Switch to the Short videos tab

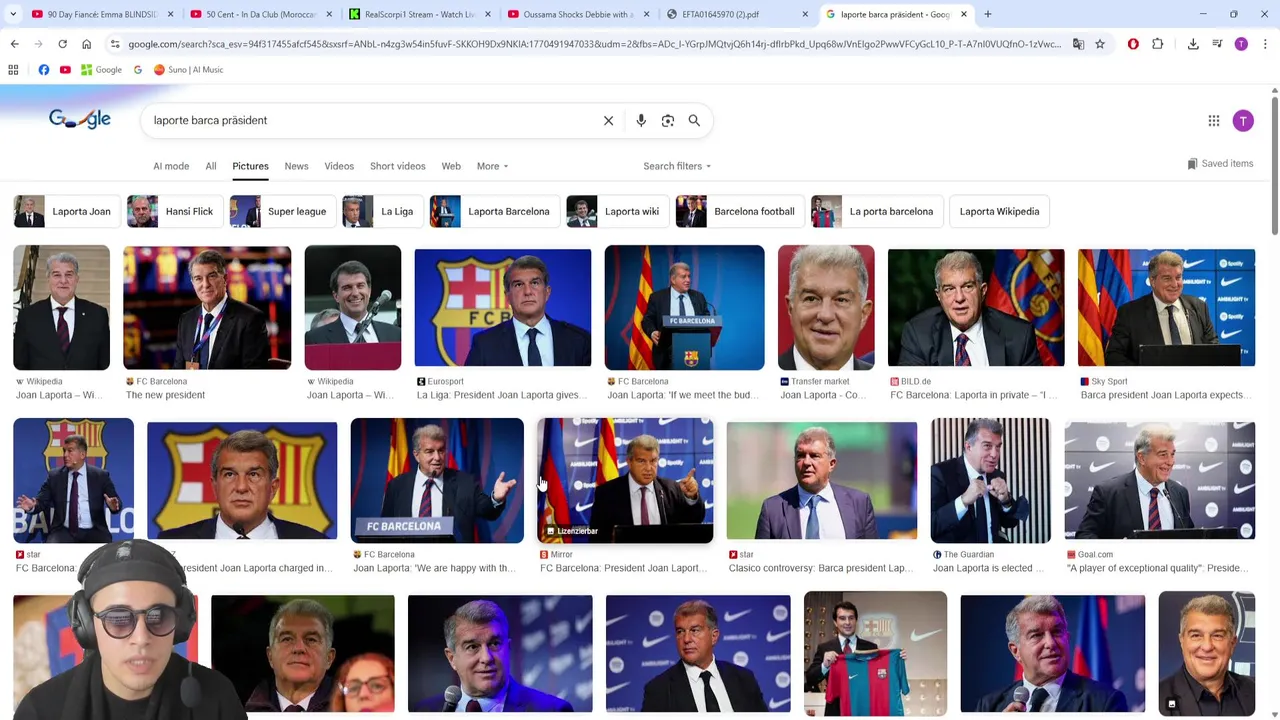point(398,166)
